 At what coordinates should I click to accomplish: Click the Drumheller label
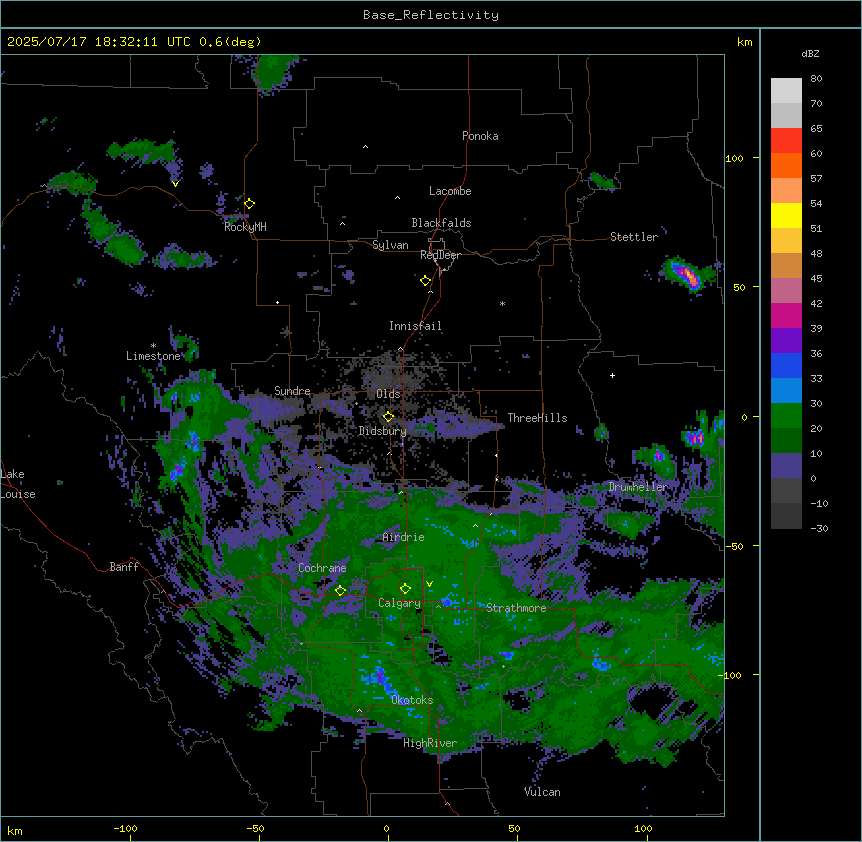(x=638, y=487)
